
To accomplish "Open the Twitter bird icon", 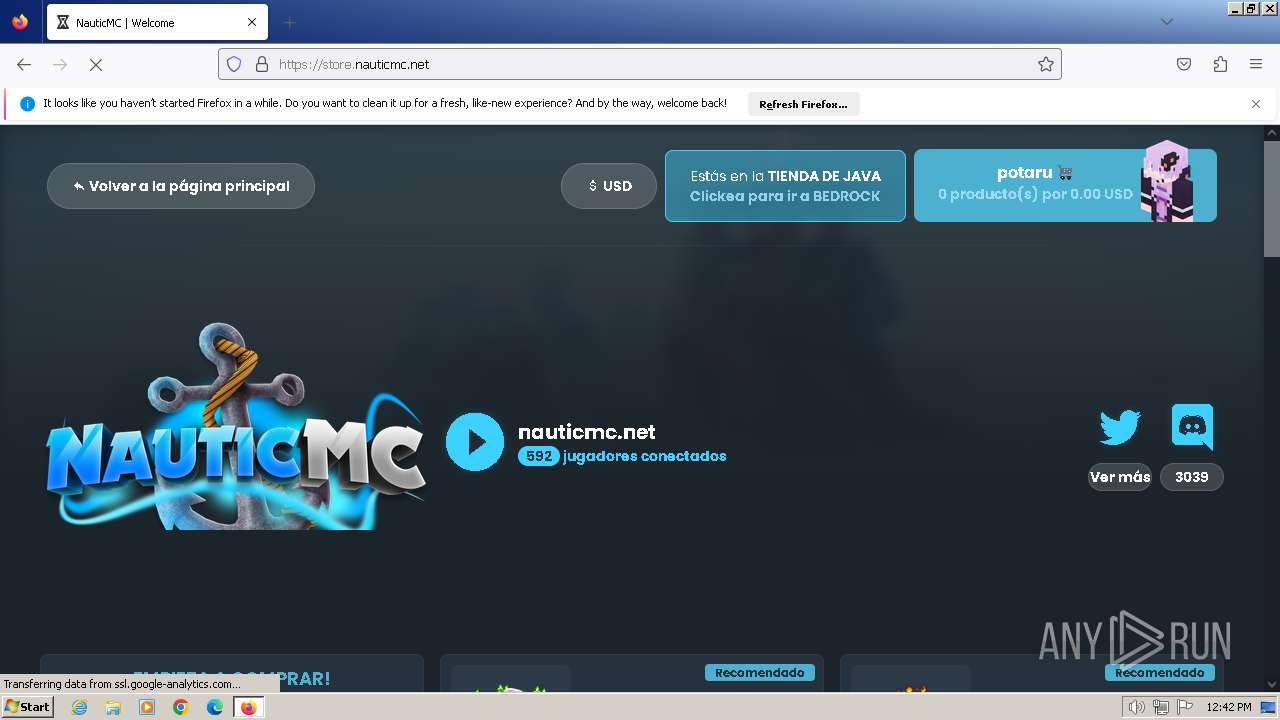I will [x=1120, y=427].
